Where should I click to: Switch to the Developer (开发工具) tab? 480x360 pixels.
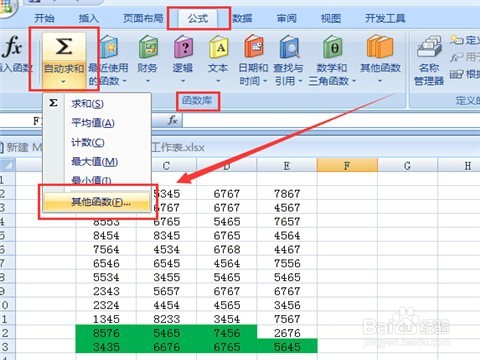point(385,18)
